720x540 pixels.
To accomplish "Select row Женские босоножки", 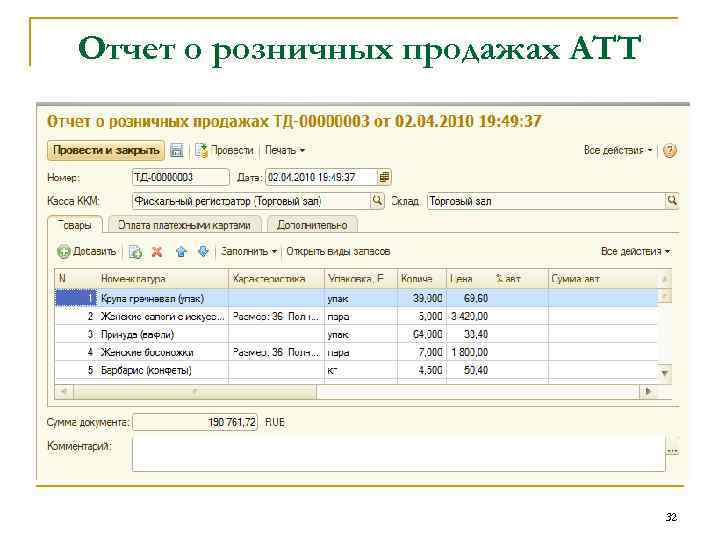I will click(x=356, y=352).
